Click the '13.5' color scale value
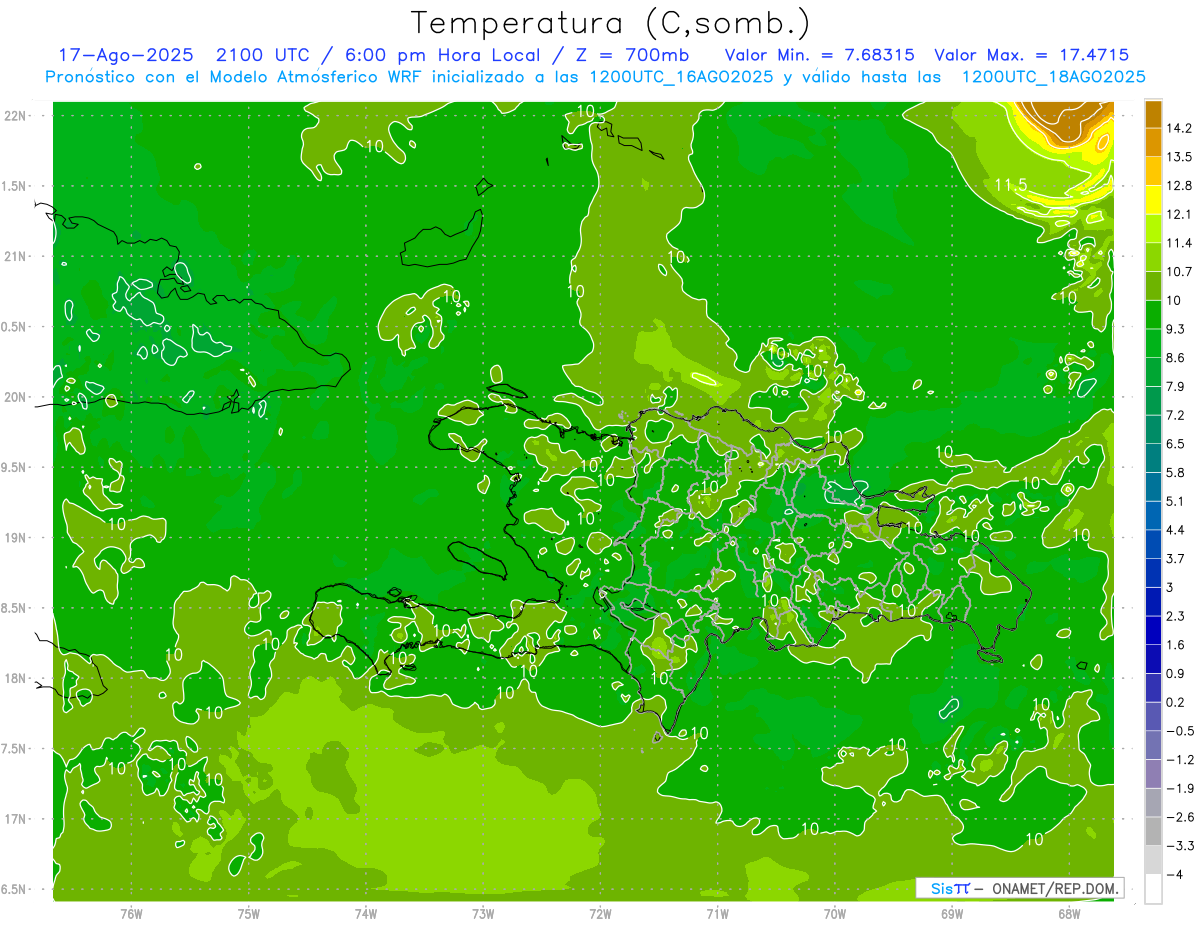The height and width of the screenshot is (927, 1200). pyautogui.click(x=1180, y=157)
